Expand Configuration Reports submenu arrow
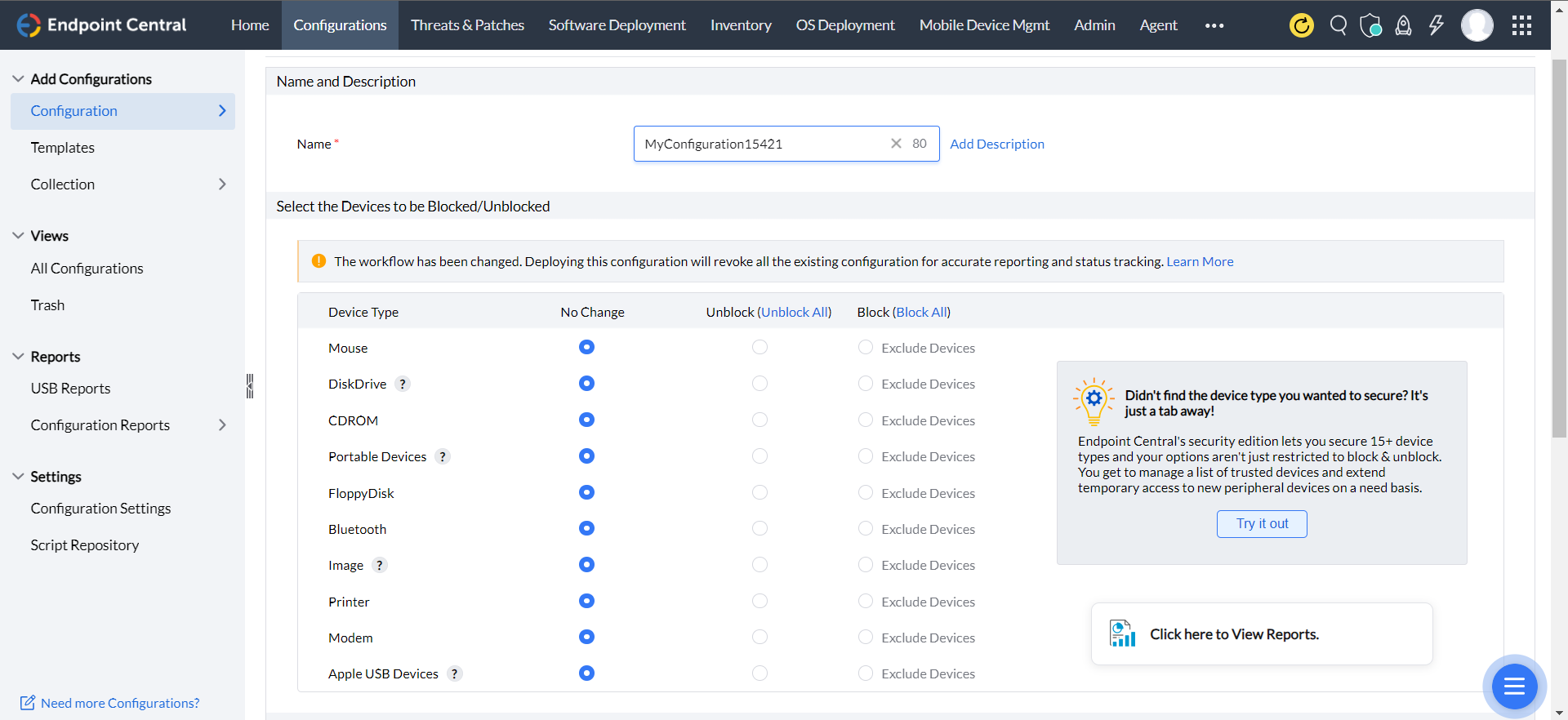Viewport: 1568px width, 720px height. click(x=222, y=425)
